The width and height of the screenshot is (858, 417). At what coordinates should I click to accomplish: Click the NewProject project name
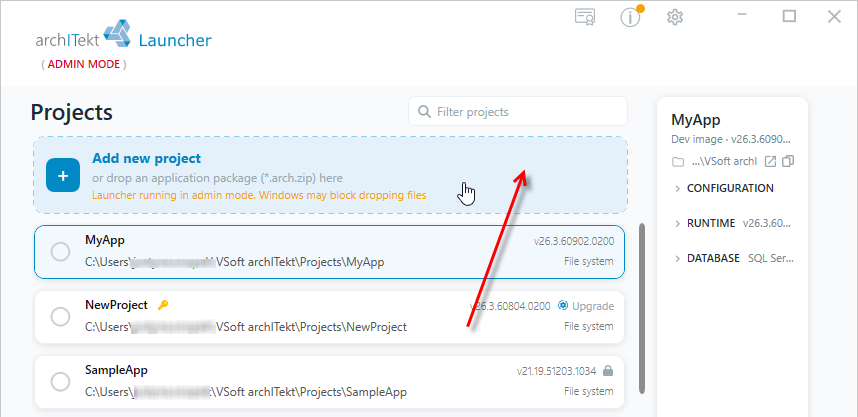click(x=116, y=305)
